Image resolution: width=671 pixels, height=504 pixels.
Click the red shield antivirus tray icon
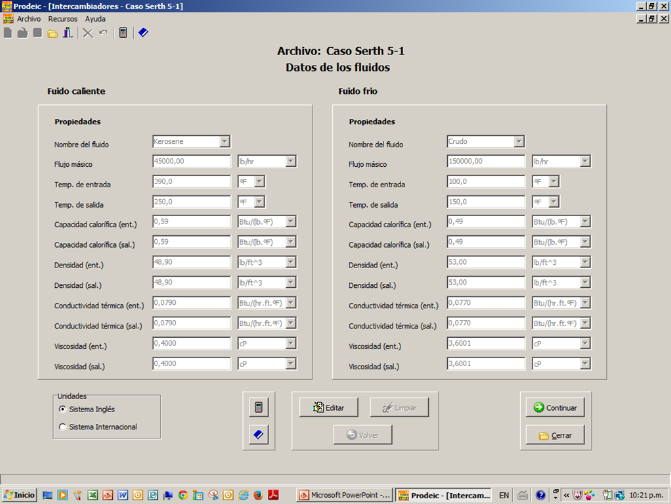578,495
